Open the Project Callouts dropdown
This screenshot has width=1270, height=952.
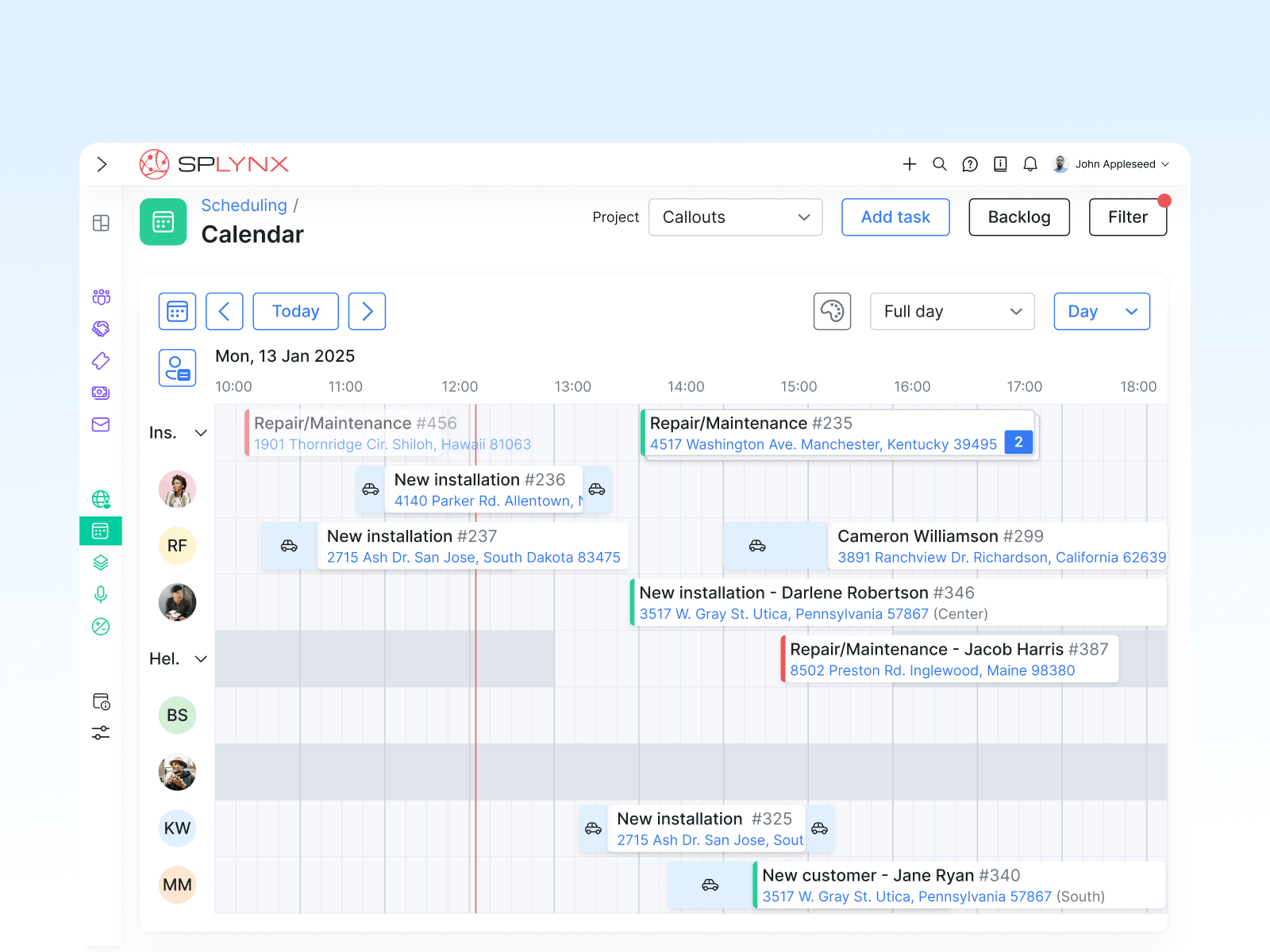click(x=735, y=217)
